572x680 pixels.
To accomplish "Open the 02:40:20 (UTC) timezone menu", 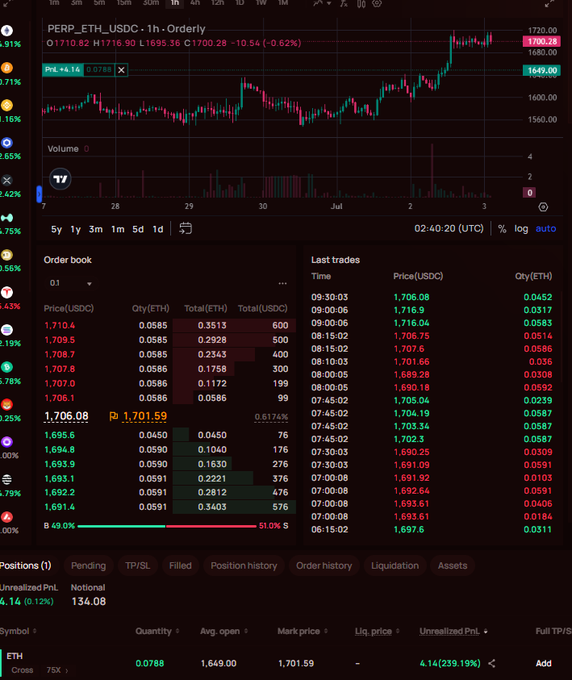I will [x=449, y=229].
